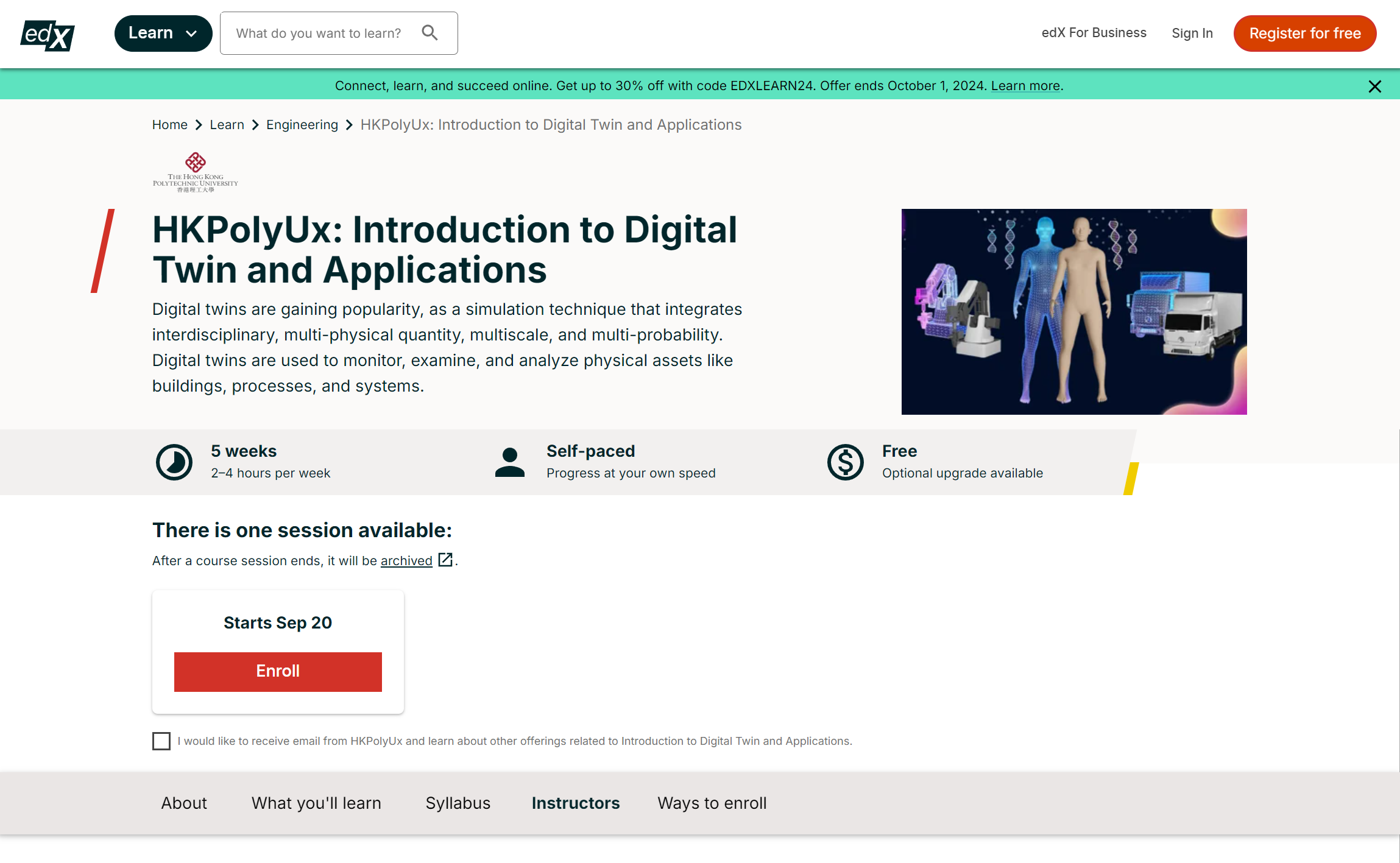
Task: Click the self-paced learner profile icon
Action: [x=509, y=461]
